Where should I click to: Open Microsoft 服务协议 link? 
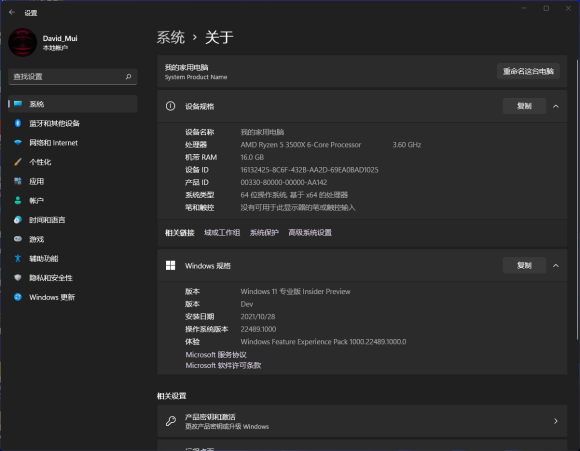(x=216, y=355)
